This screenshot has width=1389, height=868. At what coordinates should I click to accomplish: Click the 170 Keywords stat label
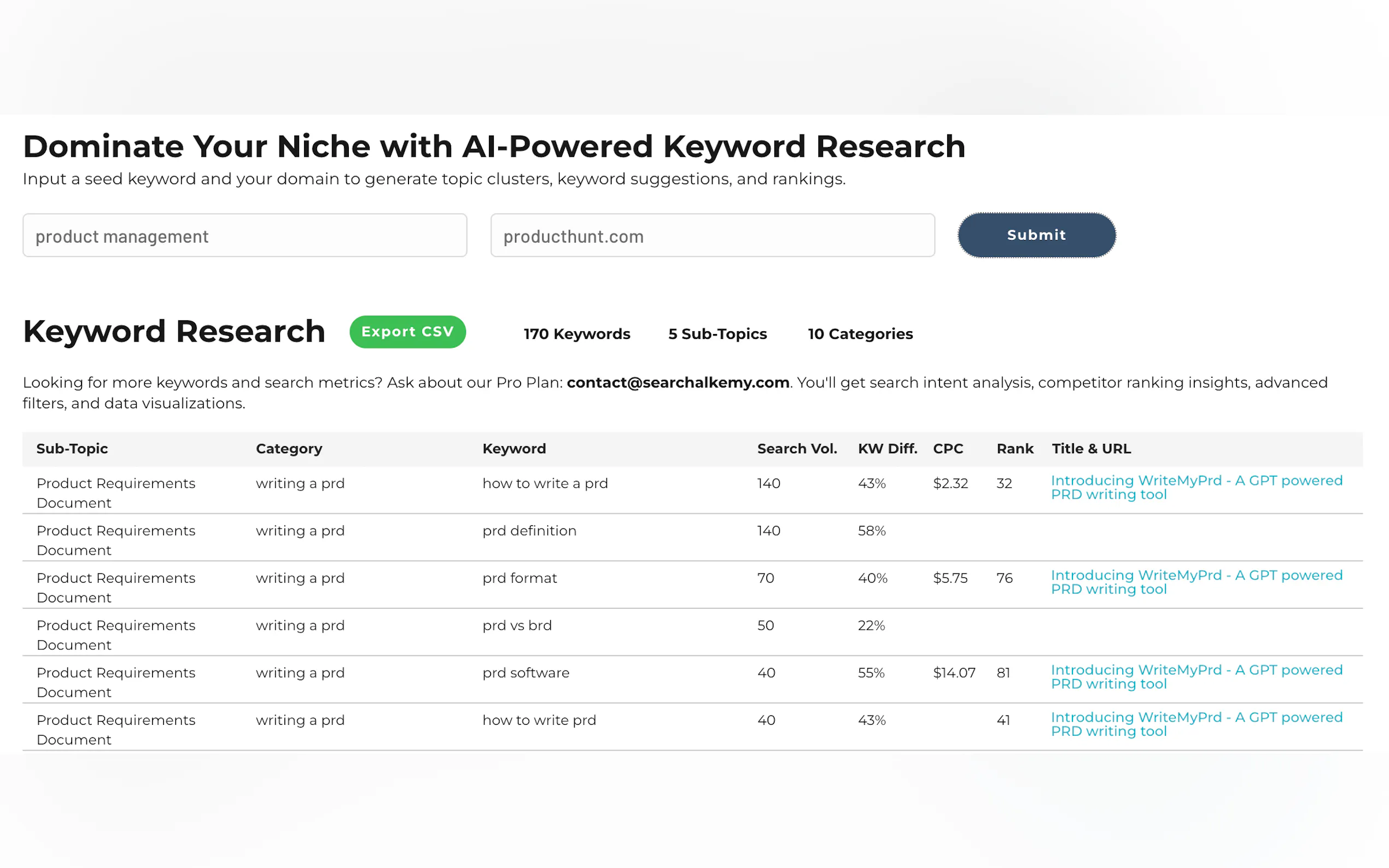(x=576, y=334)
